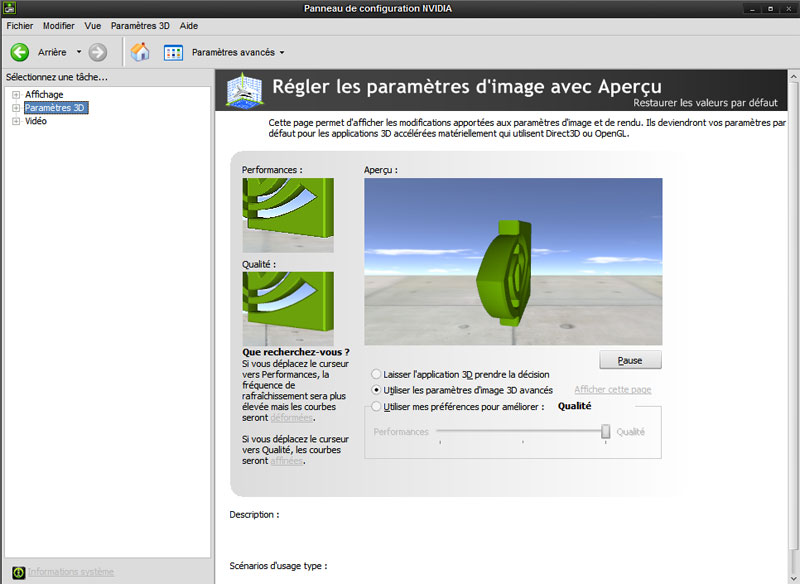Viewport: 800px width, 584px height.
Task: Select Affichage in the task tree
Action: pyautogui.click(x=44, y=94)
